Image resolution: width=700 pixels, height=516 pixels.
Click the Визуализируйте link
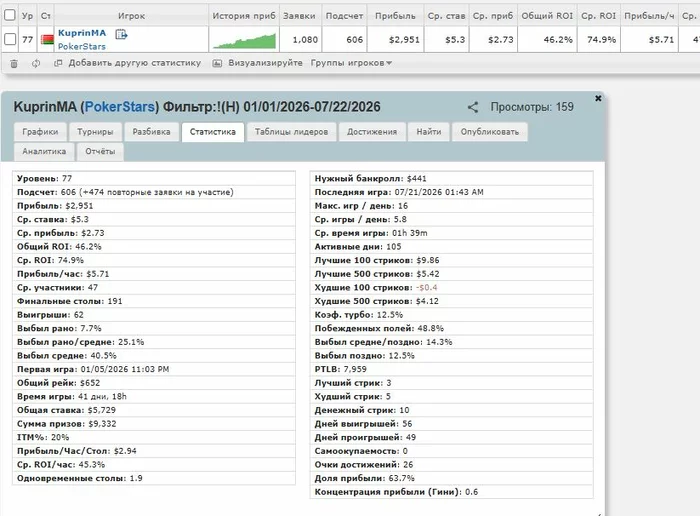[265, 63]
